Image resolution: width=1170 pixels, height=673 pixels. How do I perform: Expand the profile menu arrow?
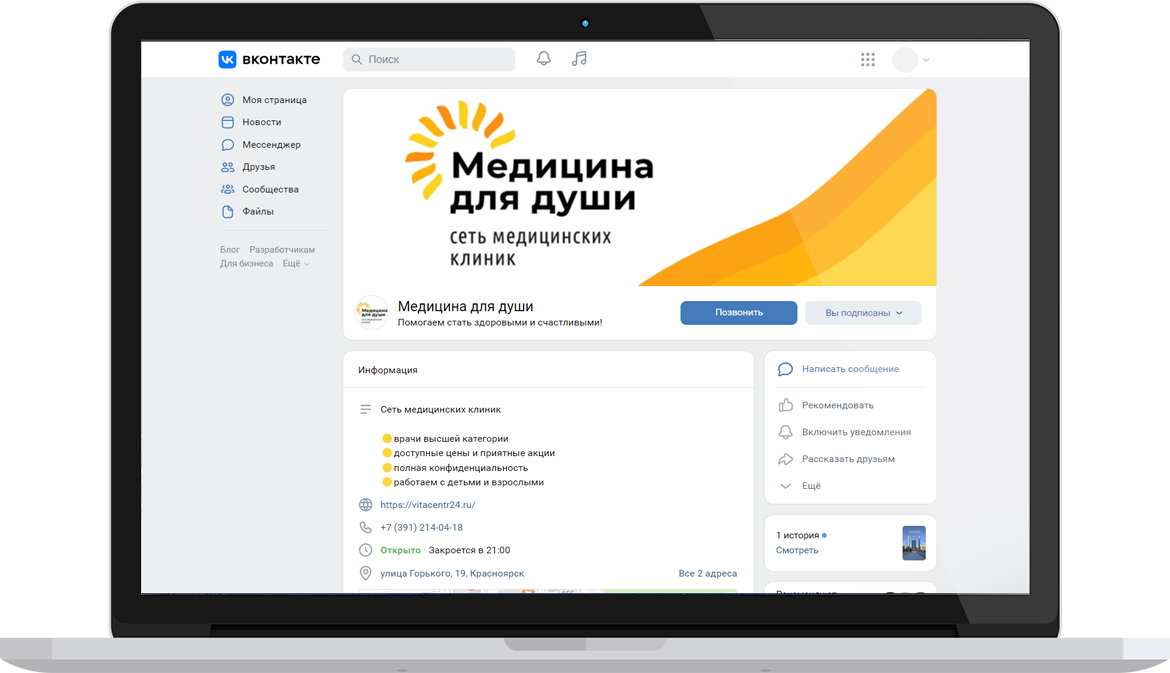(x=926, y=60)
